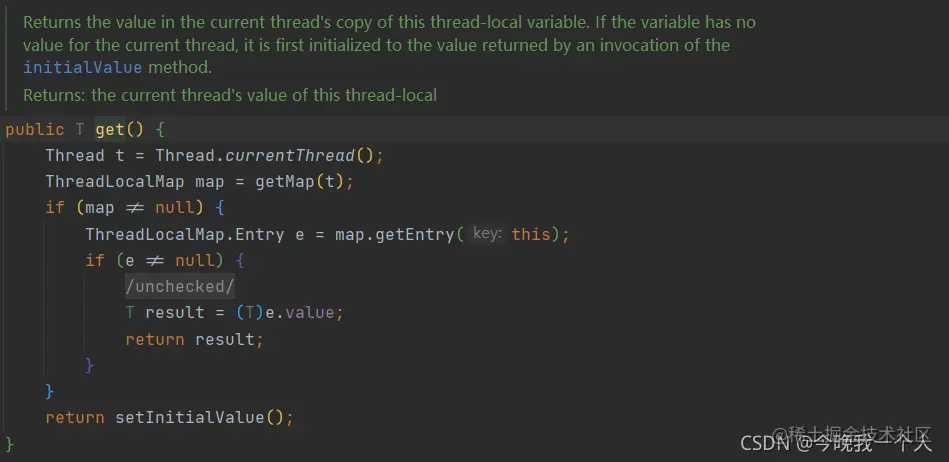Click the final closing brace of get()

(9, 444)
